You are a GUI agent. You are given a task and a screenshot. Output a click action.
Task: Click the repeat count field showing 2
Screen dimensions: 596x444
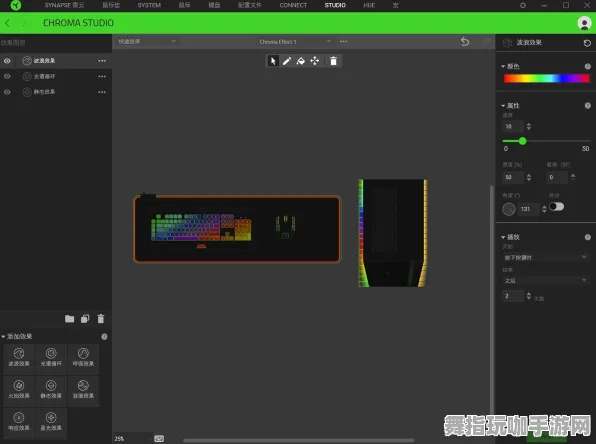pos(513,296)
